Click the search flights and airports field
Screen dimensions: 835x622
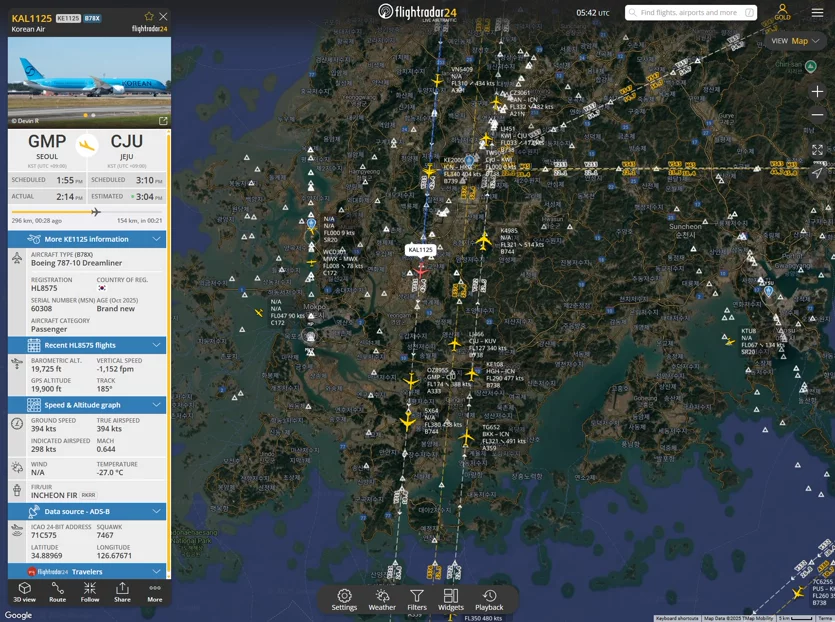(x=691, y=12)
